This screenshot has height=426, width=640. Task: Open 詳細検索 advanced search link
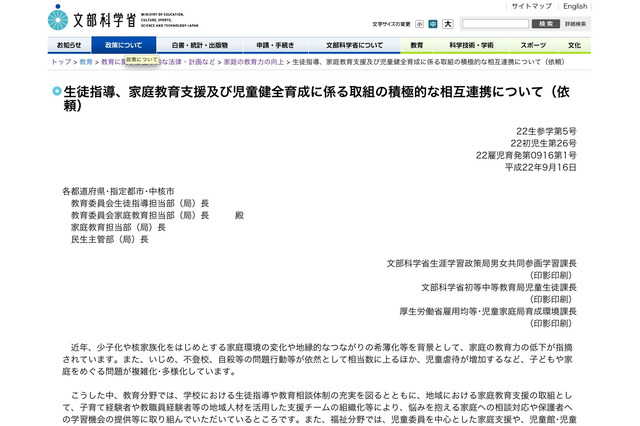(575, 24)
